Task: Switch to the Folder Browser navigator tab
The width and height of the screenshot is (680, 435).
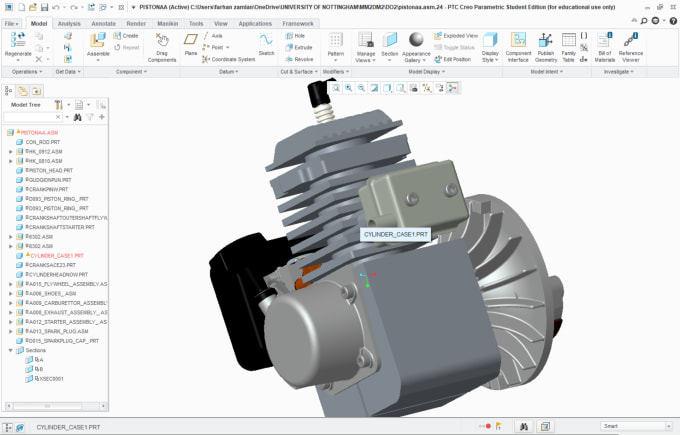Action: click(x=23, y=91)
